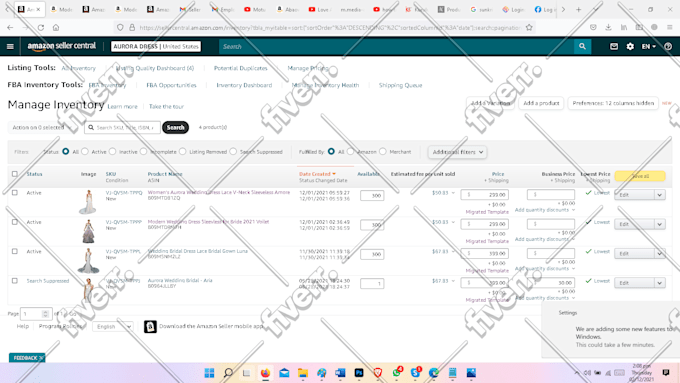Open the settings gear icon
Image resolution: width=680 pixels, height=383 pixels.
630,46
